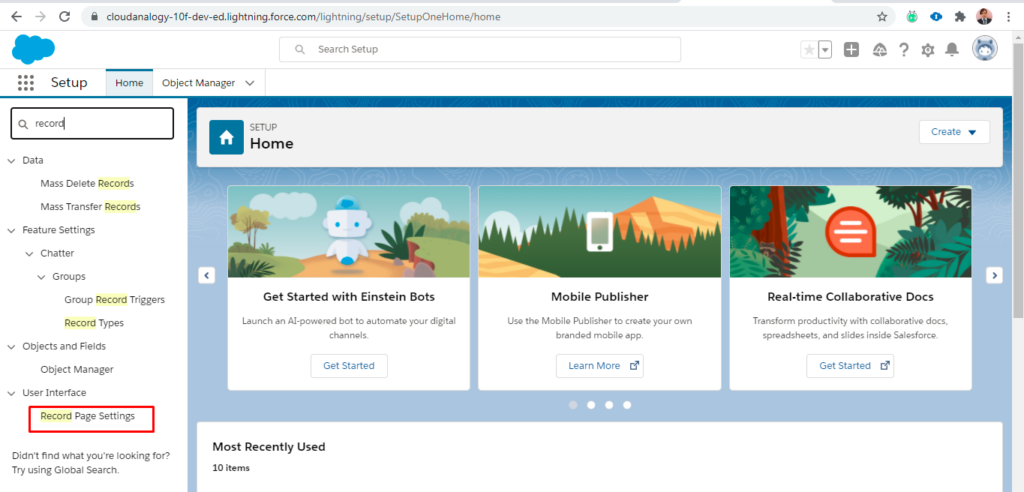Collapse the Data section
Image resolution: width=1024 pixels, height=492 pixels.
pyautogui.click(x=10, y=161)
